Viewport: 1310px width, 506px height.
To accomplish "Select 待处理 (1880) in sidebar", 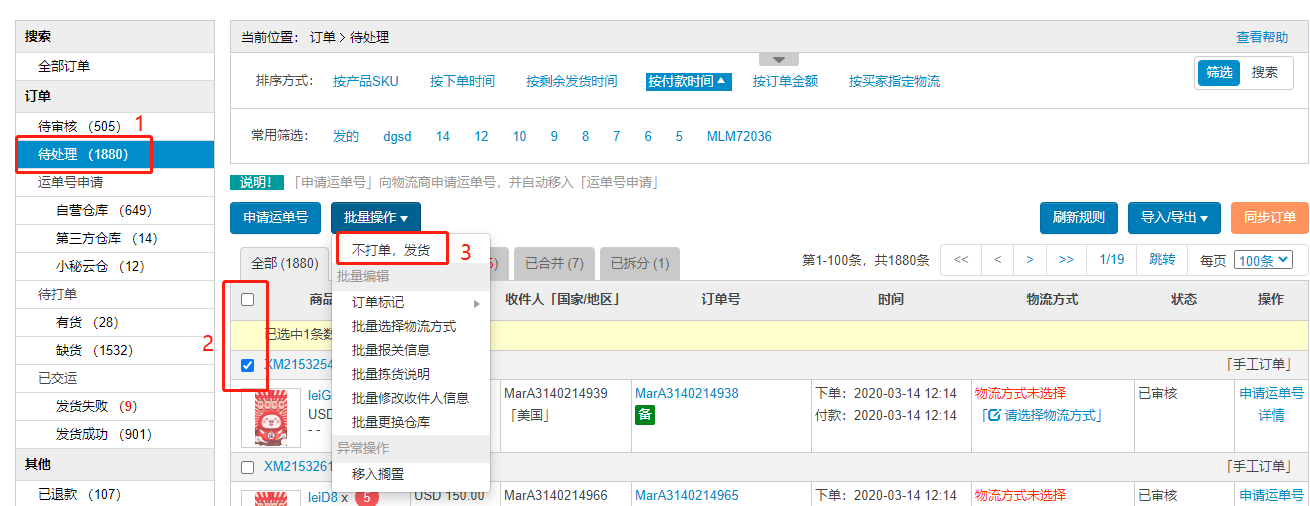I will [115, 155].
